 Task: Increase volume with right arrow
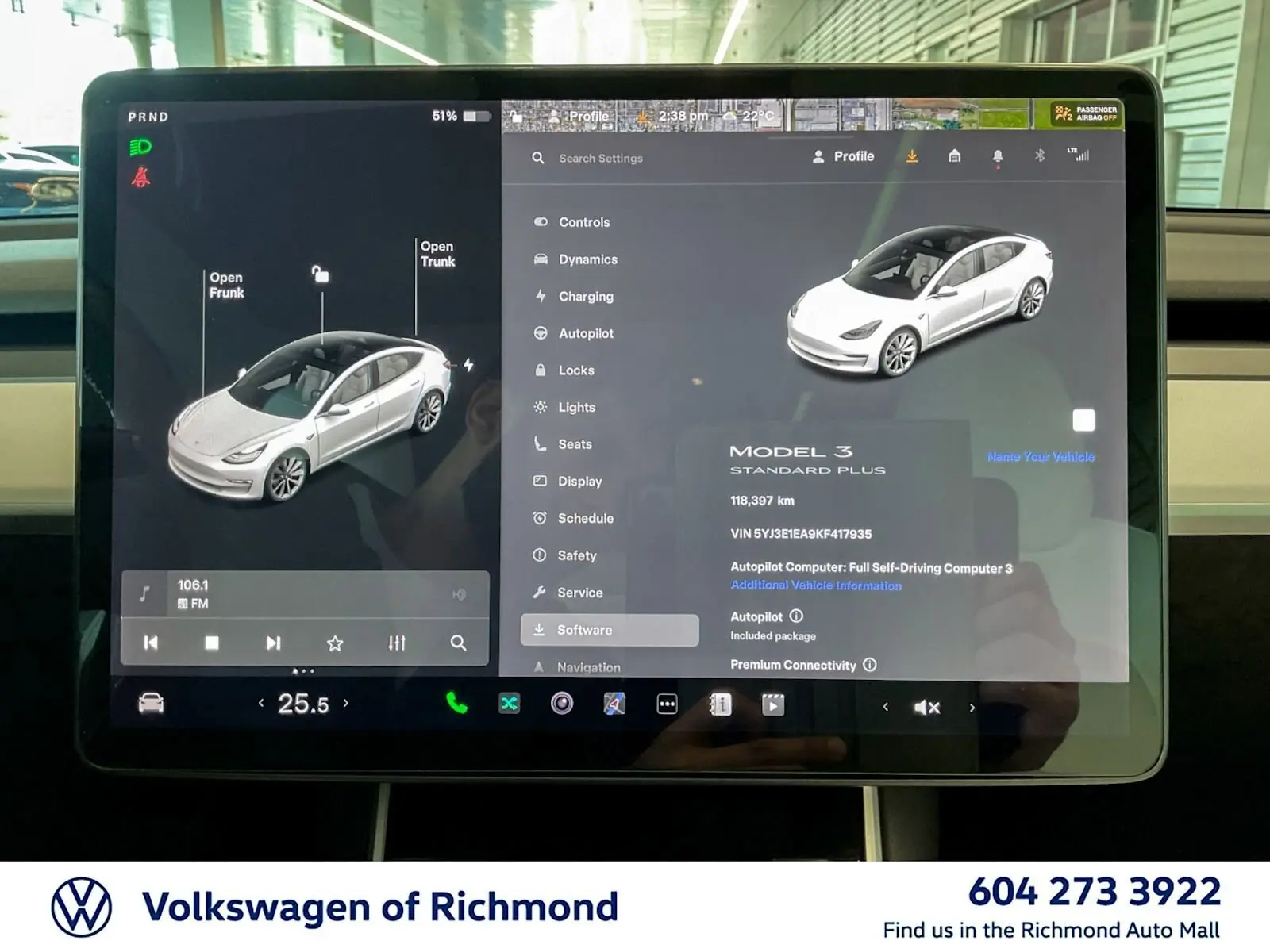[x=972, y=707]
